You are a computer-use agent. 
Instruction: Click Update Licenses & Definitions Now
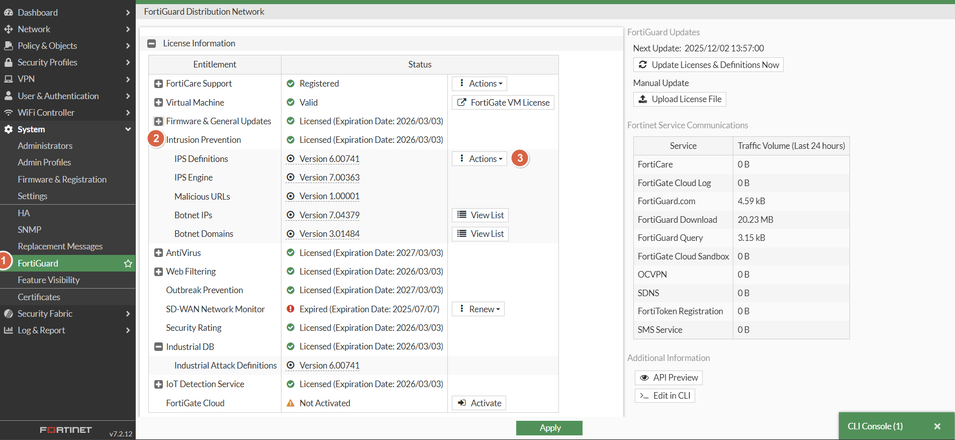pos(709,65)
